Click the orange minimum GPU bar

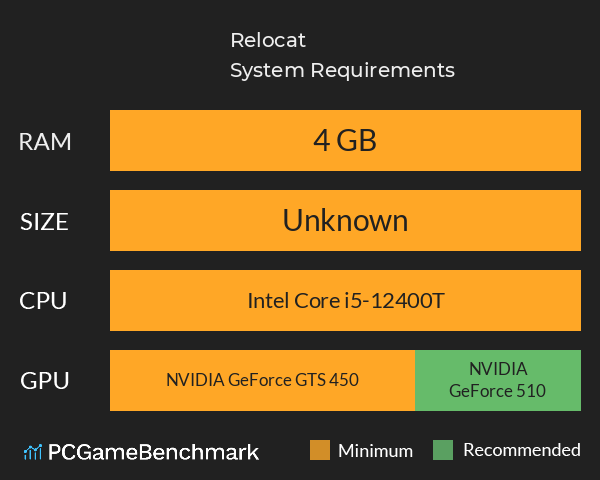coord(262,380)
